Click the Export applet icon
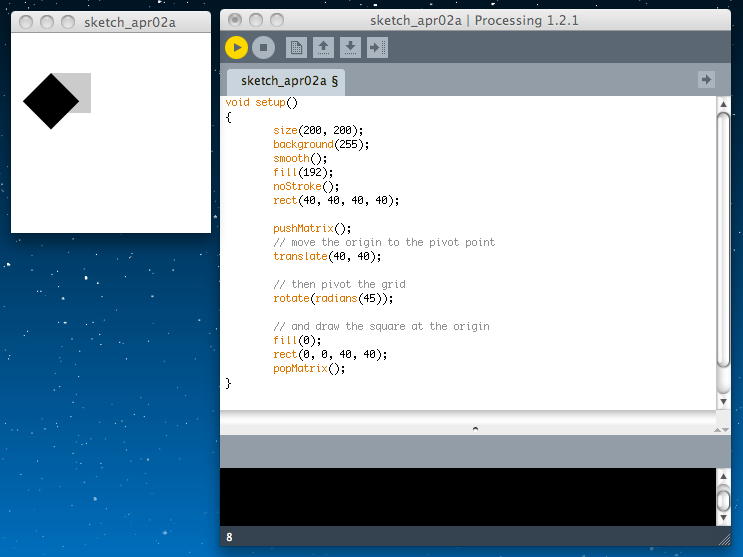The height and width of the screenshot is (557, 743). (377, 47)
